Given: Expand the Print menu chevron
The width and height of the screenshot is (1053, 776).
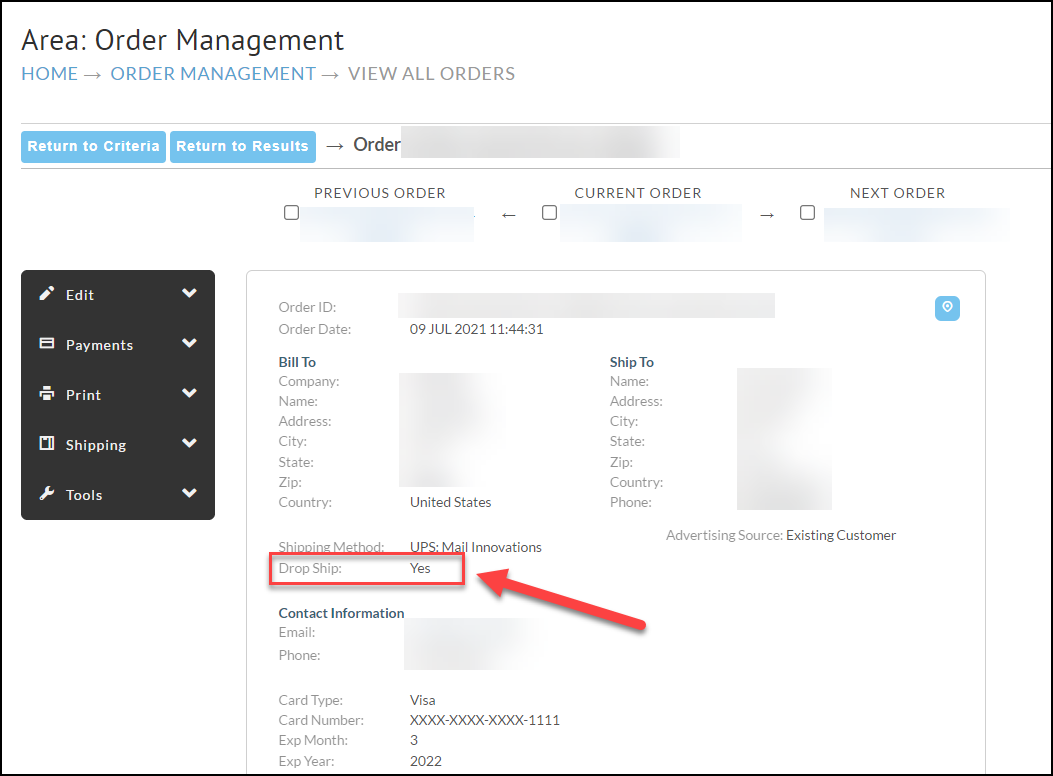Looking at the screenshot, I should point(189,393).
